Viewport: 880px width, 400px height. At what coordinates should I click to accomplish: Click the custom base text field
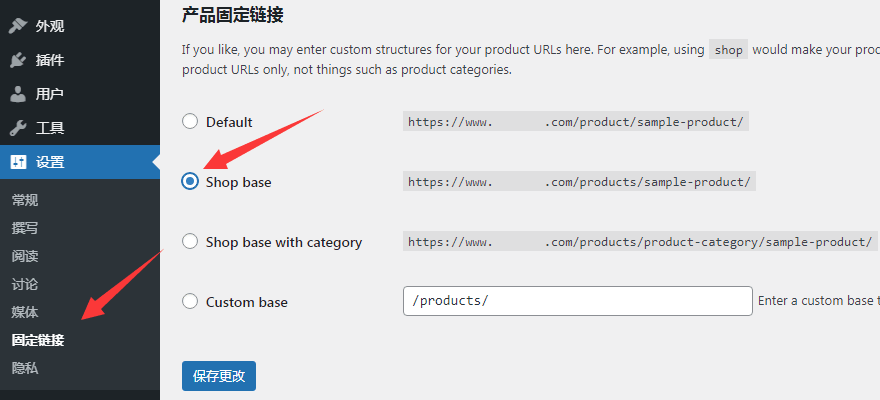pyautogui.click(x=577, y=301)
